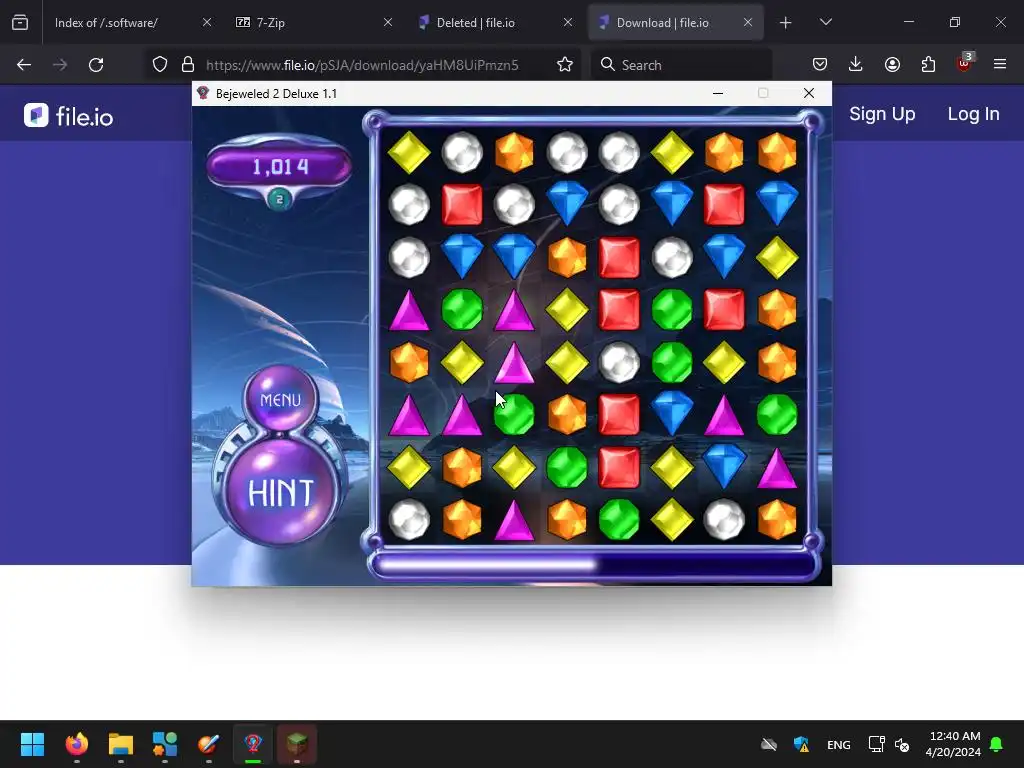Open the Bejeweled MENU button
Image resolution: width=1024 pixels, height=768 pixels.
(281, 399)
